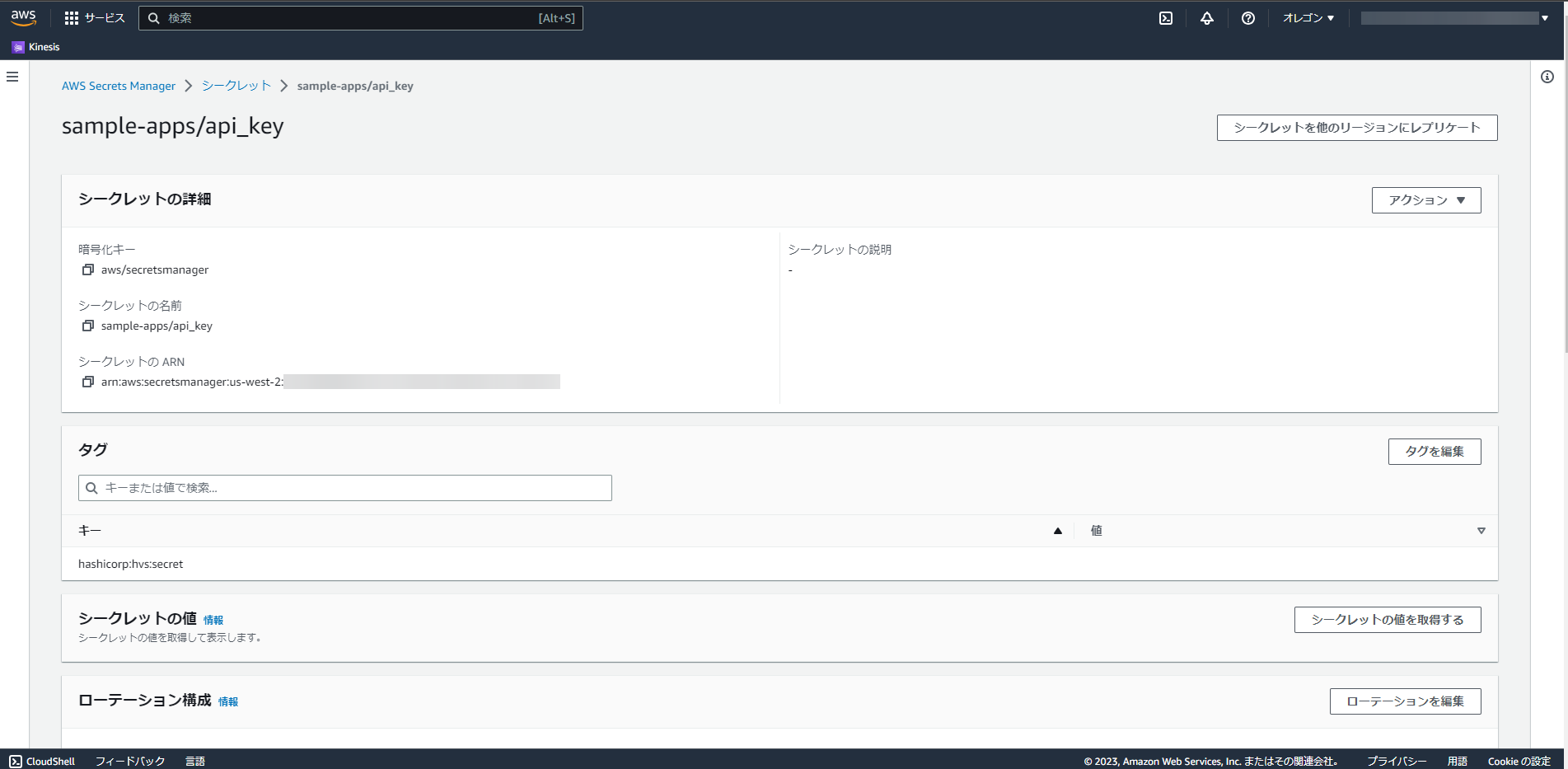
Task: Open the info panel icon on the right edge
Action: tap(1547, 77)
